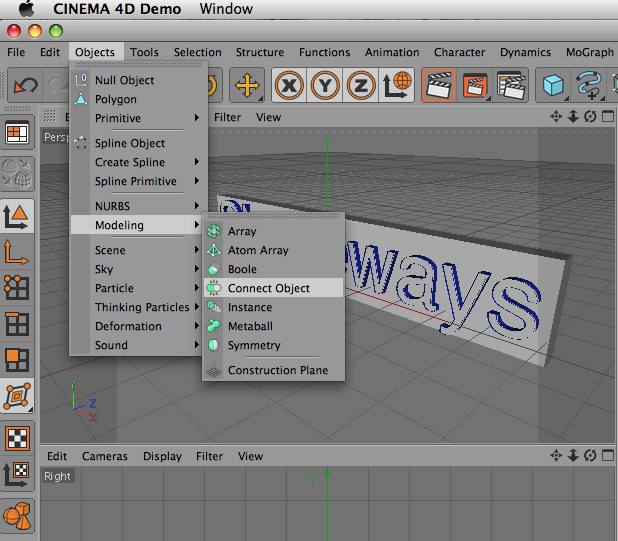Select Texture Axis tool icon
Viewport: 618px width, 541px height.
(17, 474)
